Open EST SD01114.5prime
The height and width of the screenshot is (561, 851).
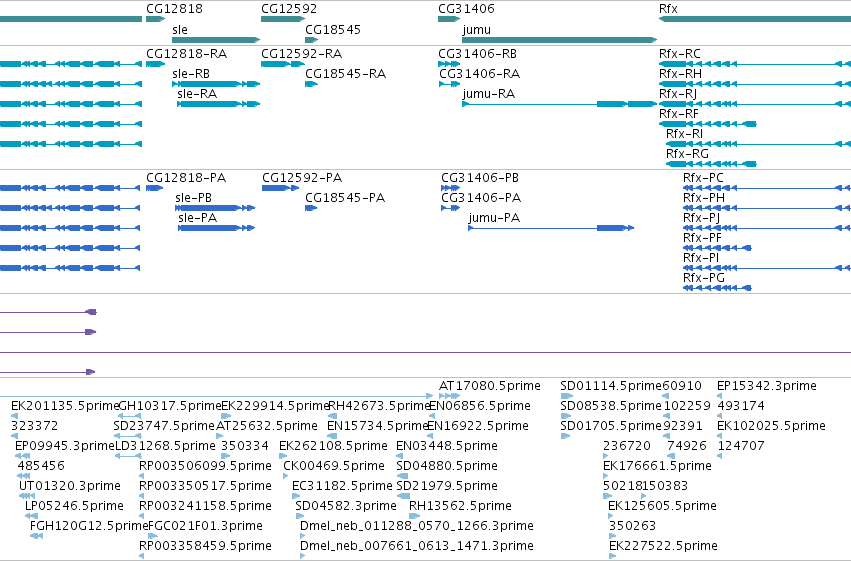[x=611, y=386]
